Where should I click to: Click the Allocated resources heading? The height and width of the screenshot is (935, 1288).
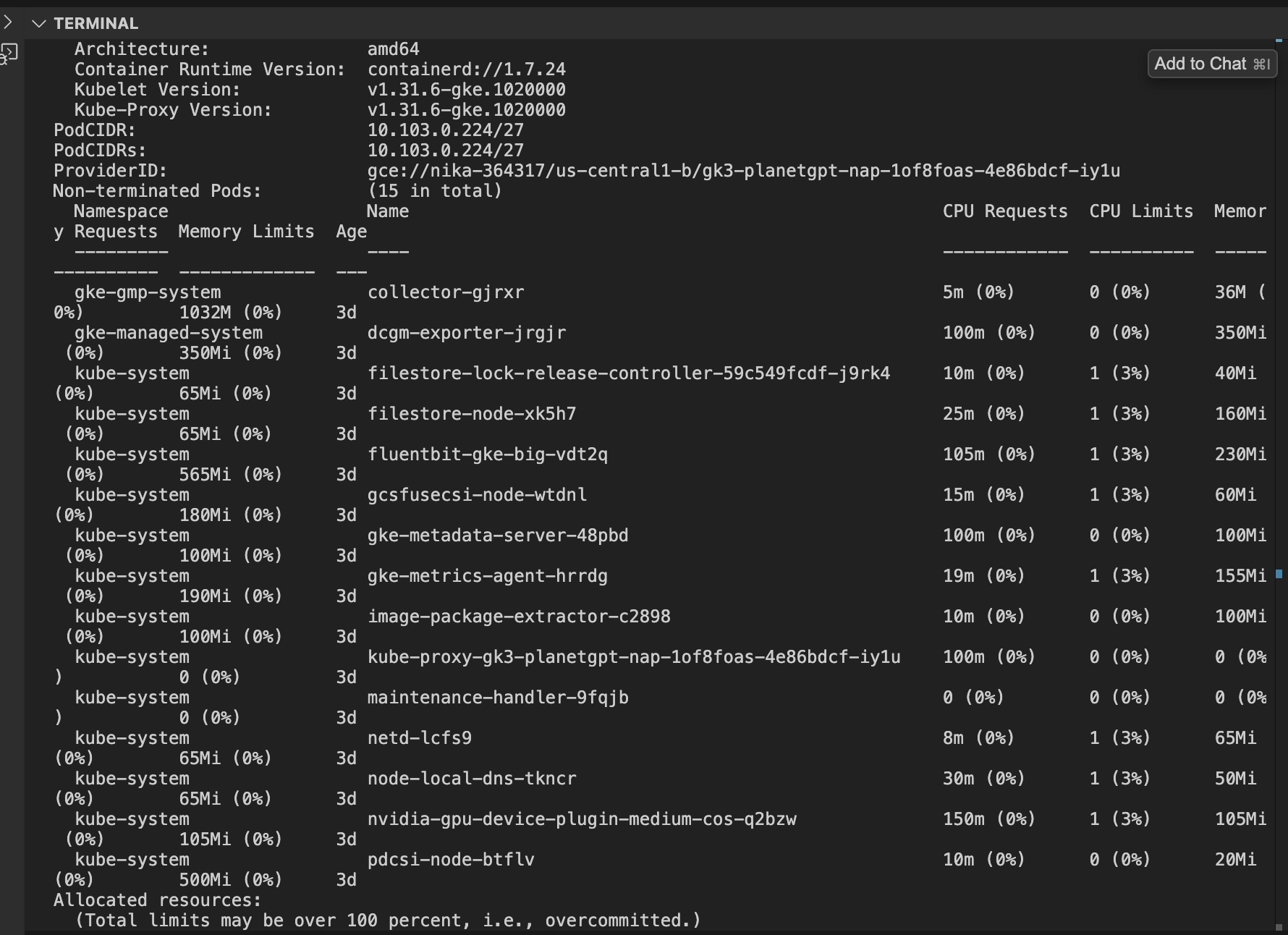(157, 900)
